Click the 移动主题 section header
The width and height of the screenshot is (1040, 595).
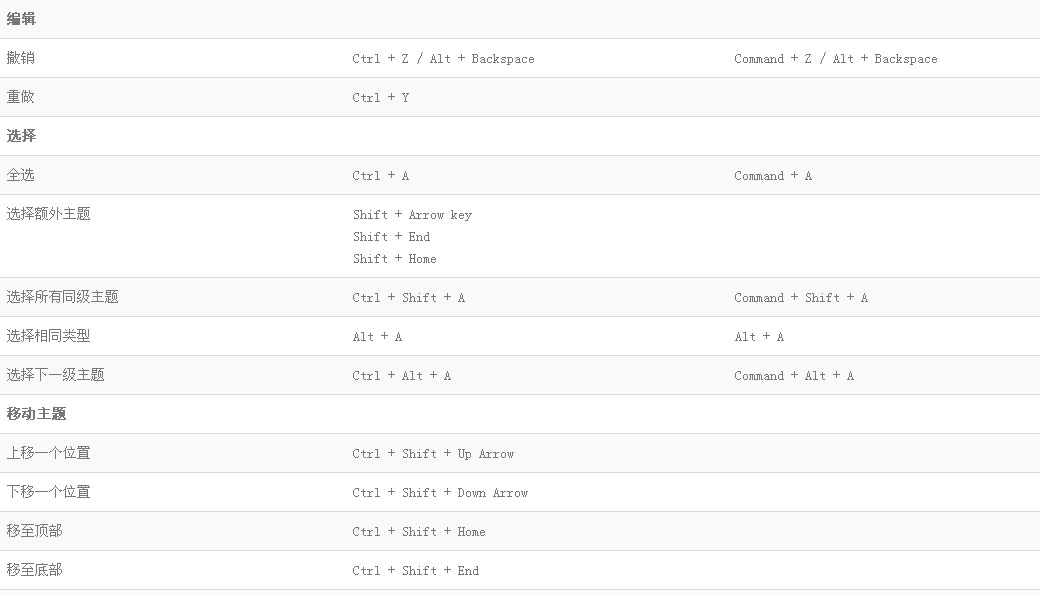point(36,414)
